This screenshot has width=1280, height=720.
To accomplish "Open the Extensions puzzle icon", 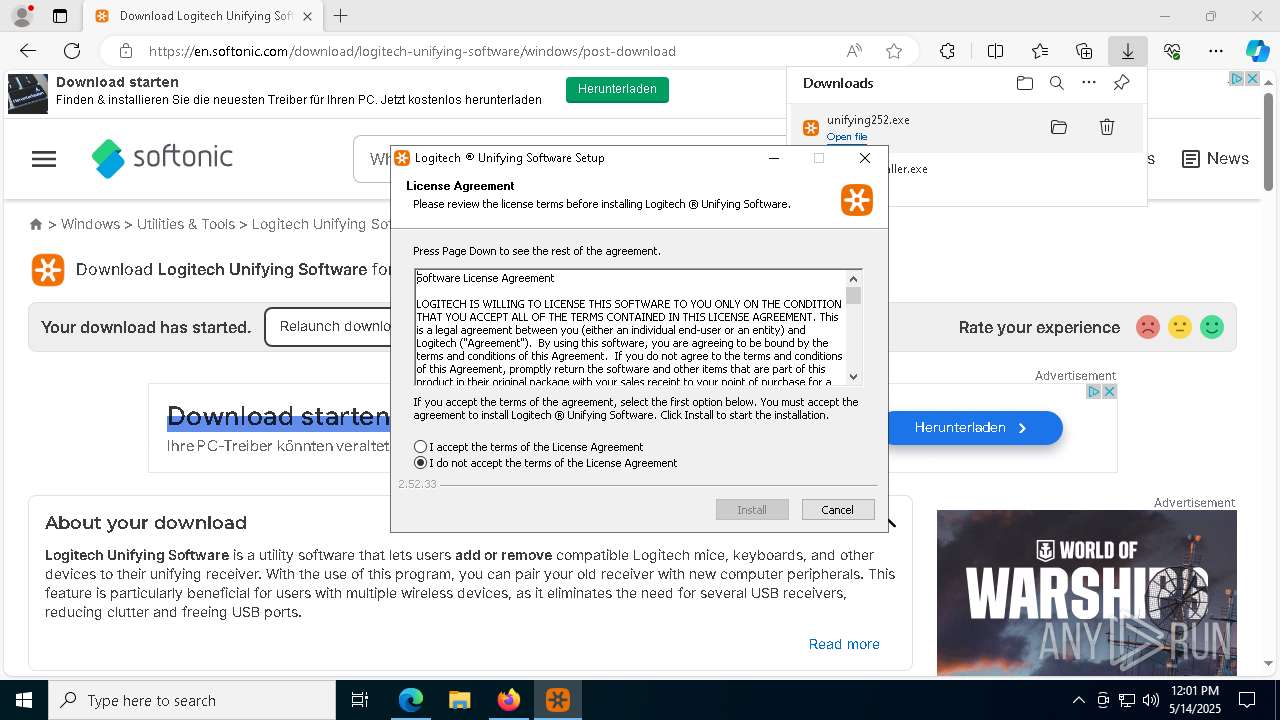I will pos(947,51).
